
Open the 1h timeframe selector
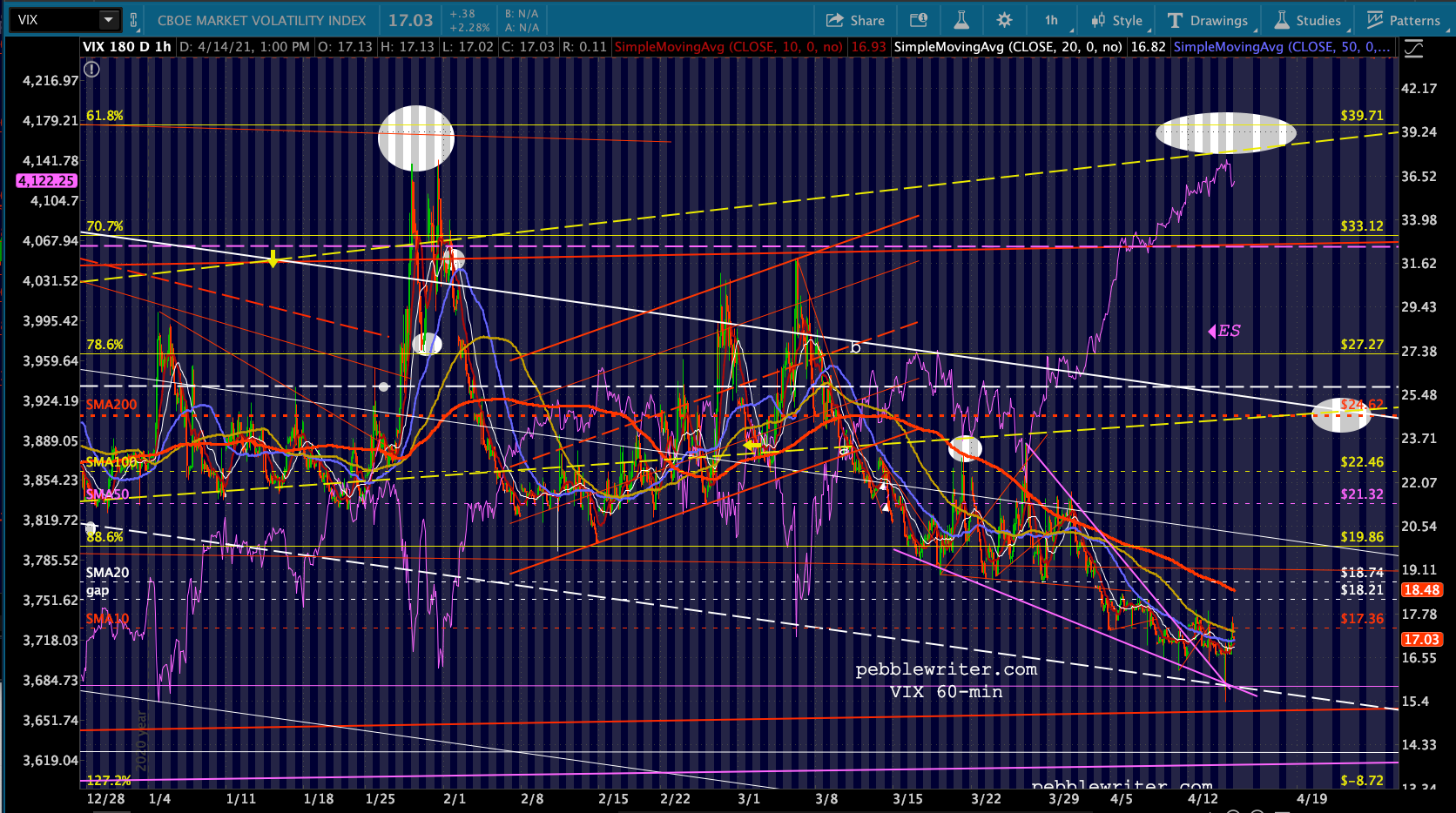pos(1051,20)
